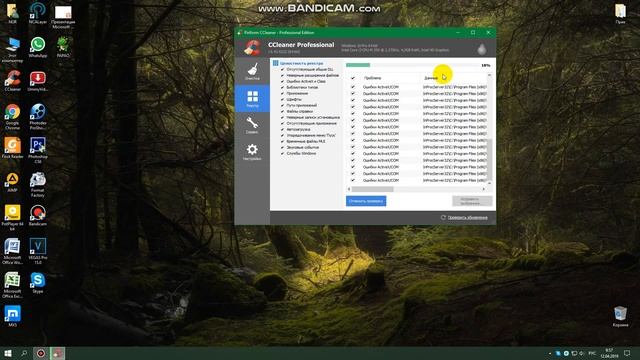Click results list scroll up arrow
Image resolution: width=640 pixels, height=360 pixels.
pos(489,76)
